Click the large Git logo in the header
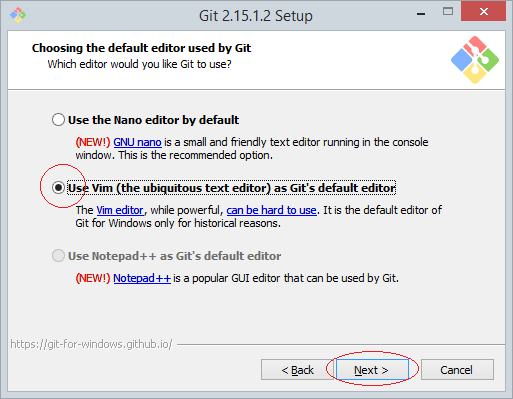 coord(475,60)
